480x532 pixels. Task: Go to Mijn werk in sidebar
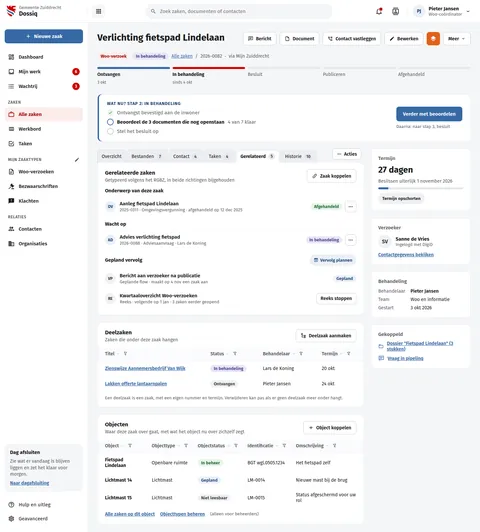pos(44,72)
